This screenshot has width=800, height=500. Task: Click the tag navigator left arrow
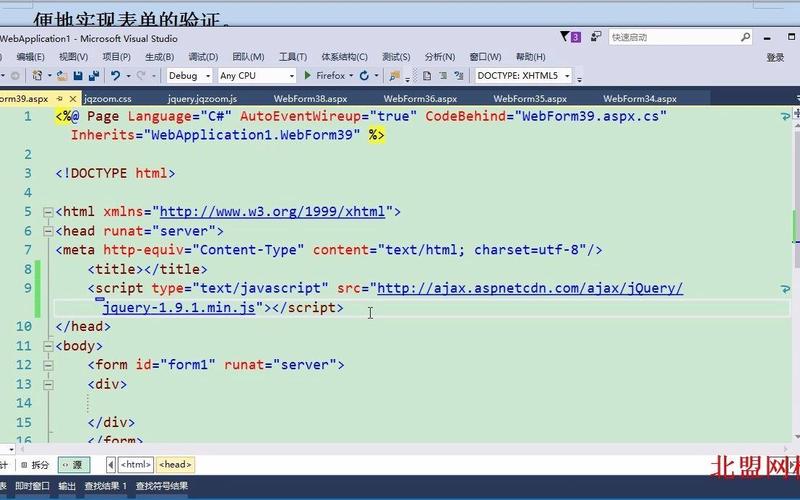point(111,464)
